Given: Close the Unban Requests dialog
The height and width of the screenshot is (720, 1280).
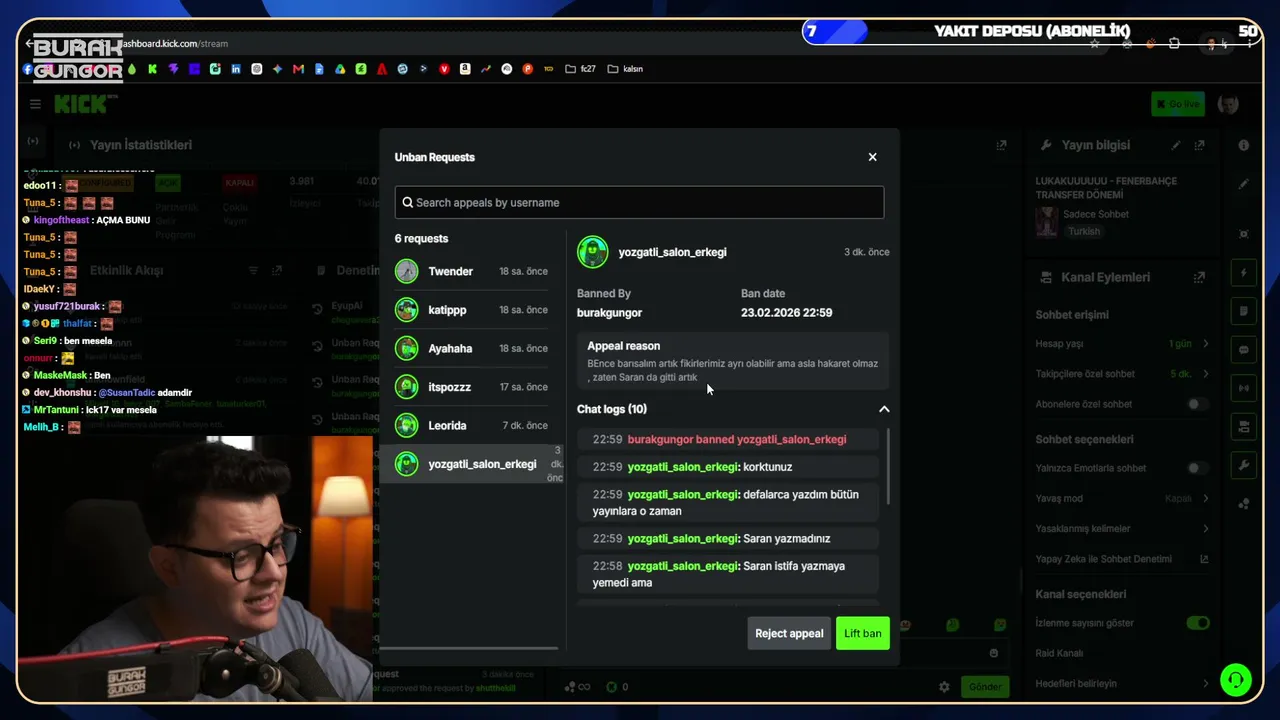Looking at the screenshot, I should pos(872,157).
